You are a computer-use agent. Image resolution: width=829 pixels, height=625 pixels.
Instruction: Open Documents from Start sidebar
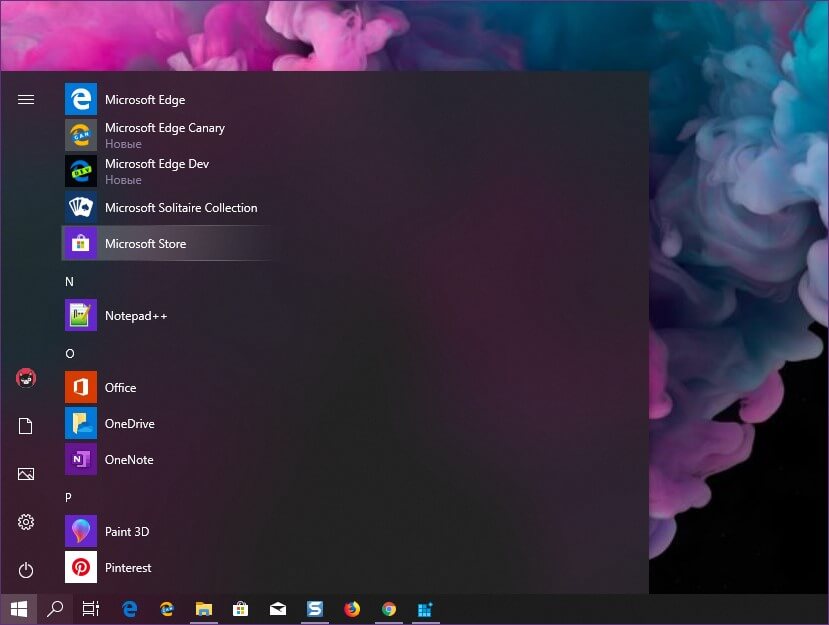coord(26,426)
